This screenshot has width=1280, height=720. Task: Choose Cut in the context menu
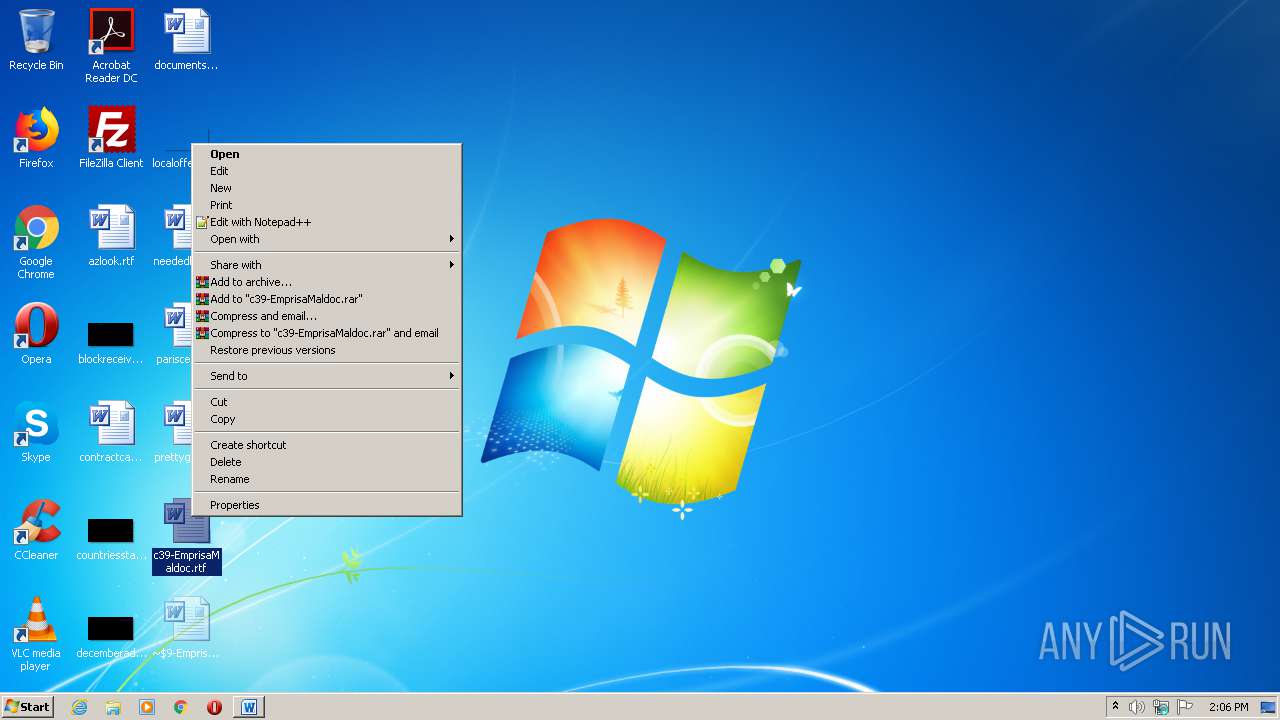click(x=327, y=402)
